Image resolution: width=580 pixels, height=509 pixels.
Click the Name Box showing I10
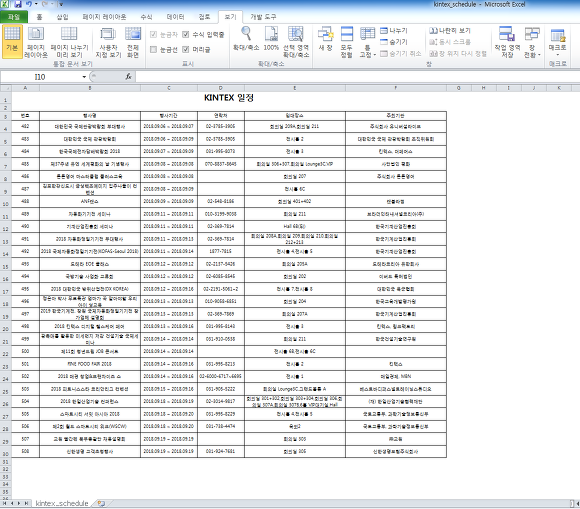pyautogui.click(x=40, y=77)
